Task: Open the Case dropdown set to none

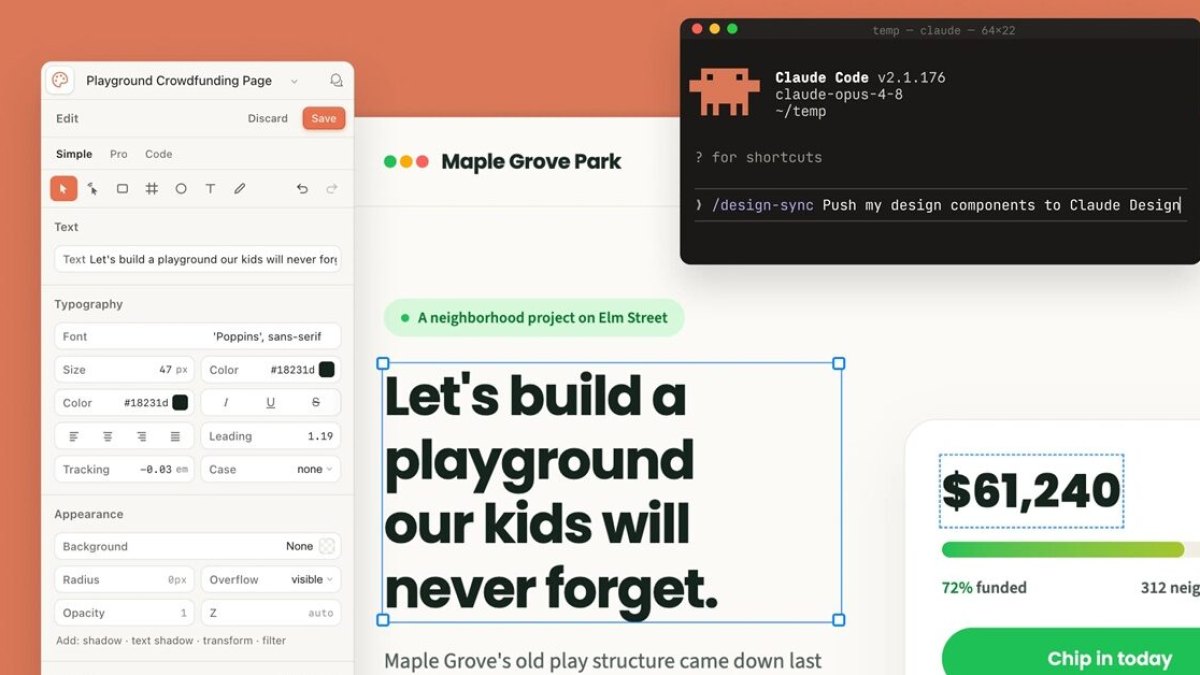Action: (271, 469)
